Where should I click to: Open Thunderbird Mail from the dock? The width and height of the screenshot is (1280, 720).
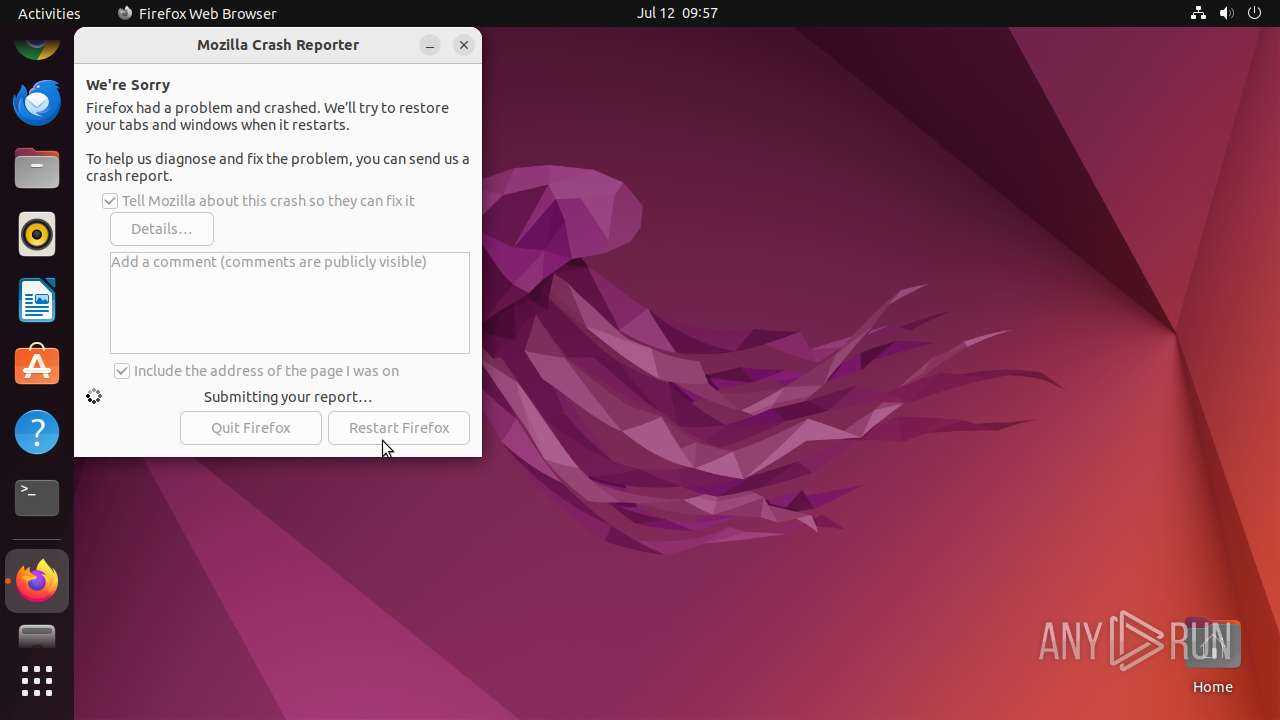(37, 102)
